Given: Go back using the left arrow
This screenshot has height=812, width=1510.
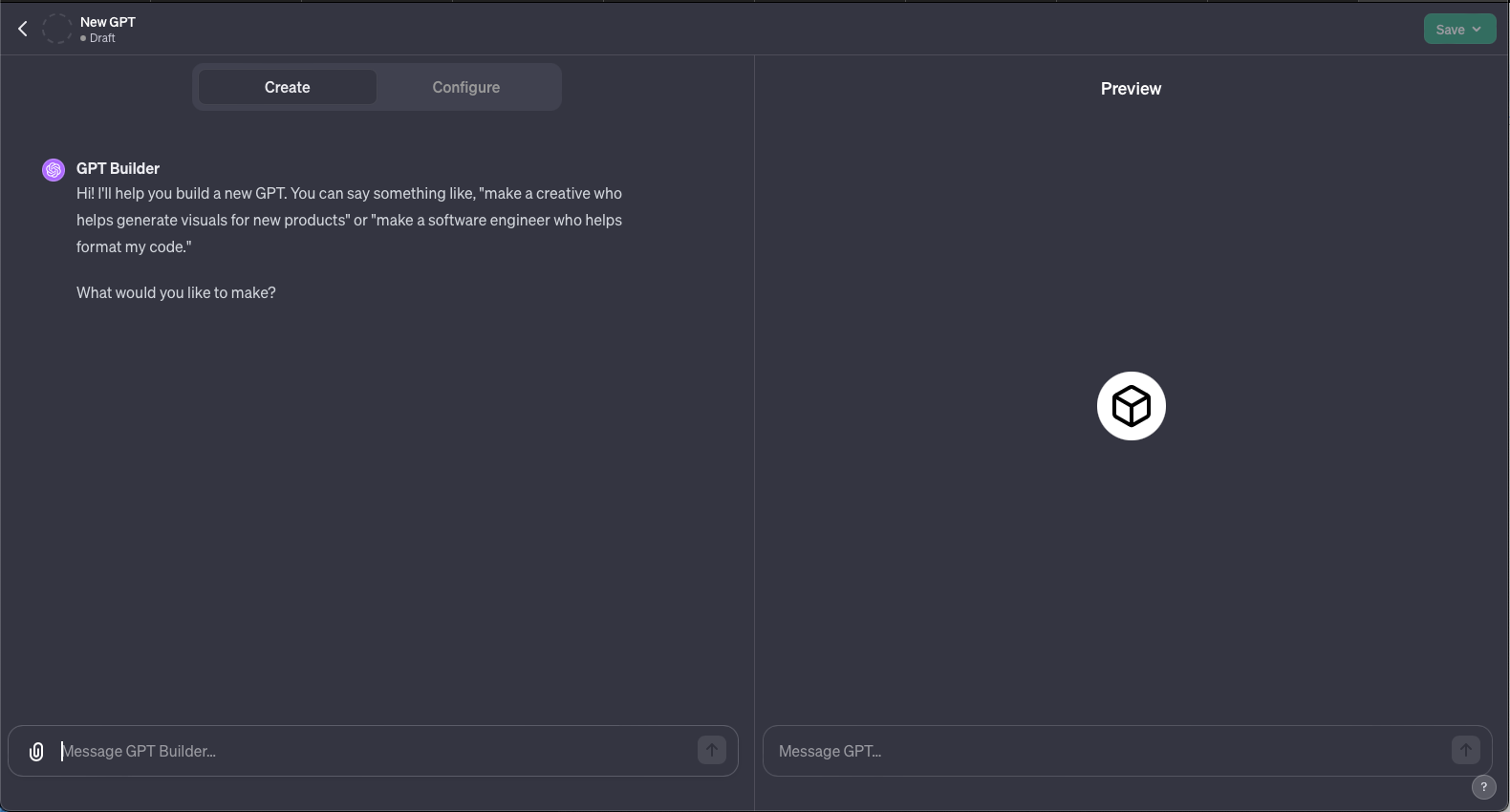Looking at the screenshot, I should (23, 29).
